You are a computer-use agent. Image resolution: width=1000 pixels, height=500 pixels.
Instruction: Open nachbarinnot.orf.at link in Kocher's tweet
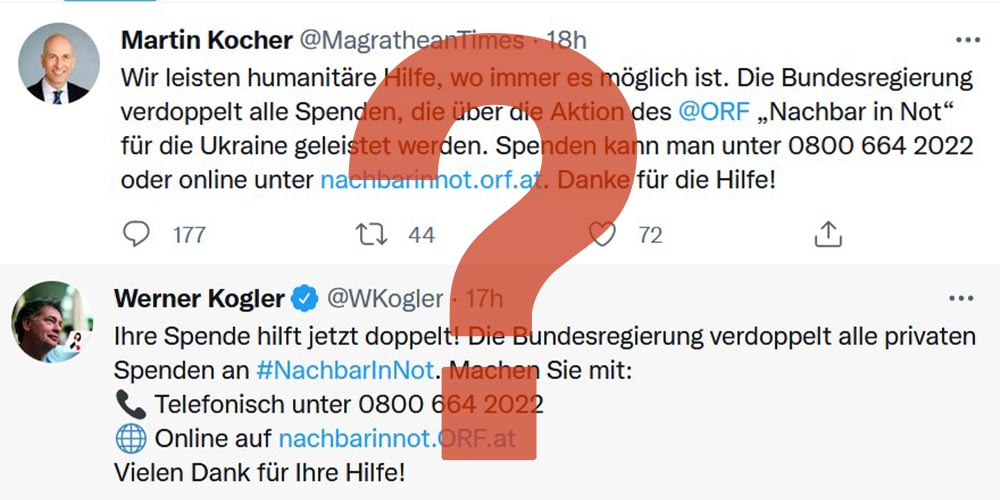[x=431, y=180]
